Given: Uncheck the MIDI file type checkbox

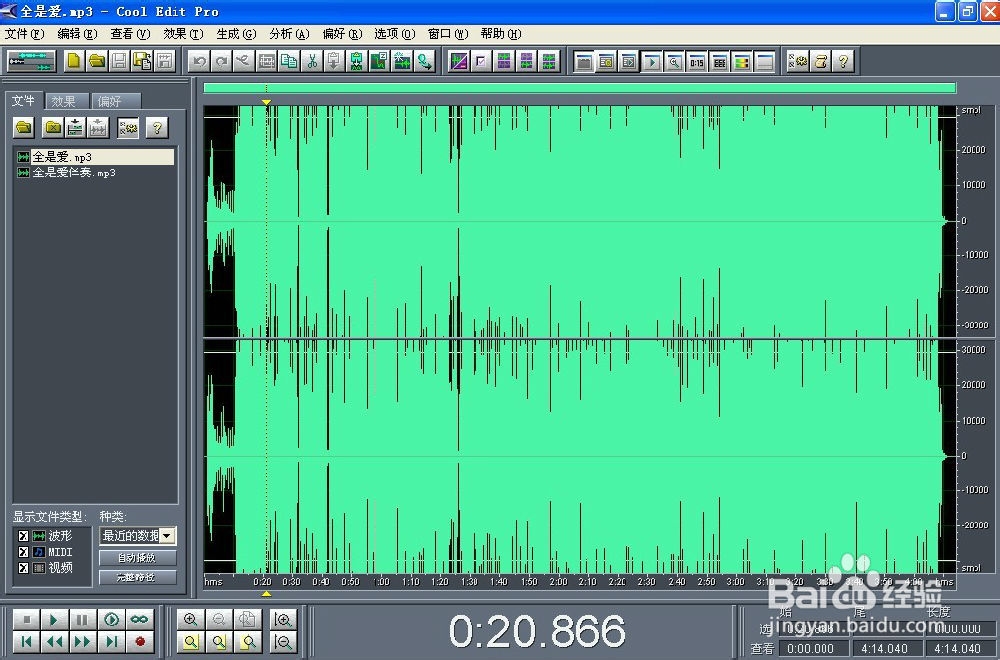Looking at the screenshot, I should (24, 552).
